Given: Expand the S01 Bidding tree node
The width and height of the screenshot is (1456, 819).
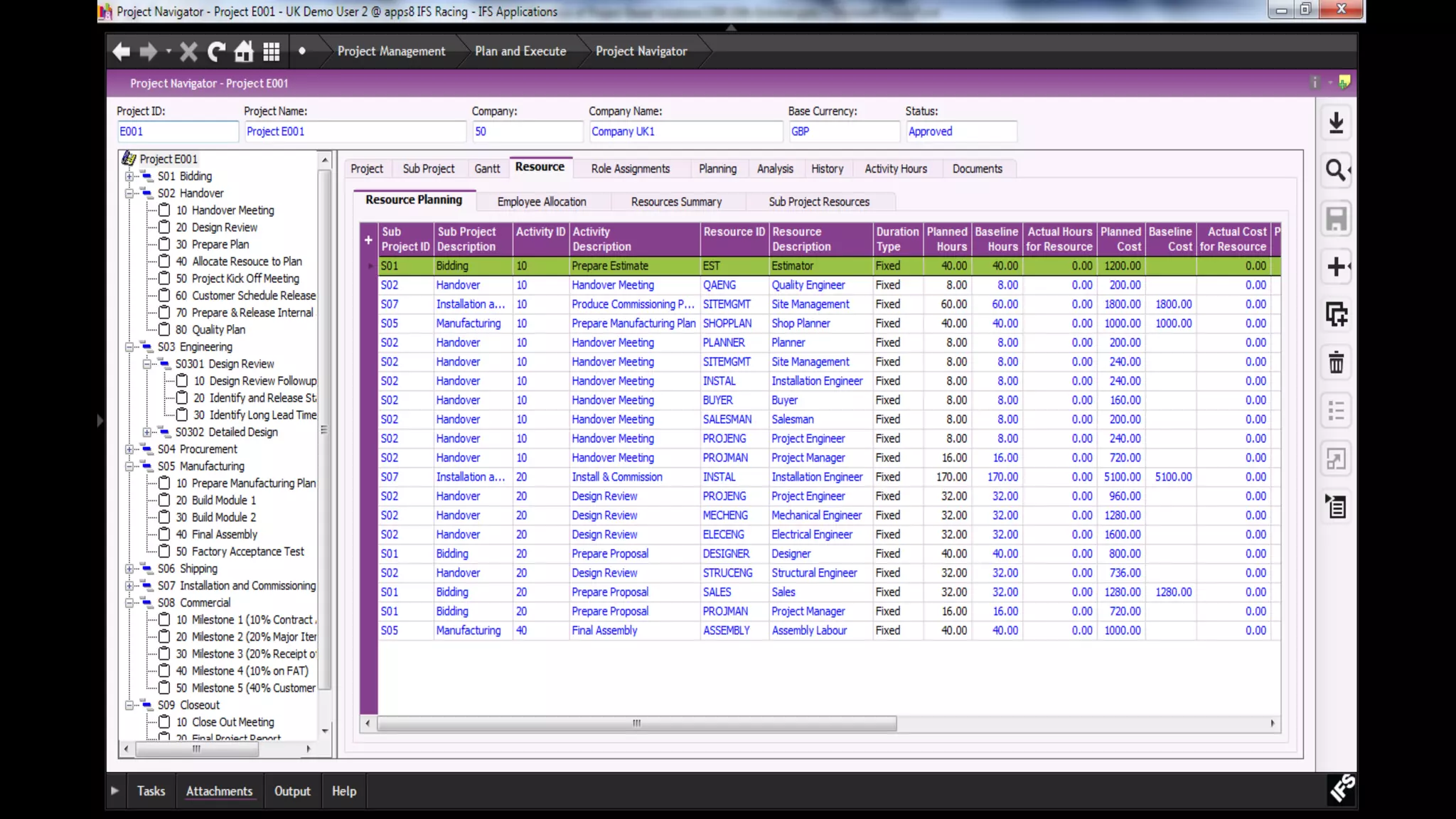Looking at the screenshot, I should (x=129, y=176).
